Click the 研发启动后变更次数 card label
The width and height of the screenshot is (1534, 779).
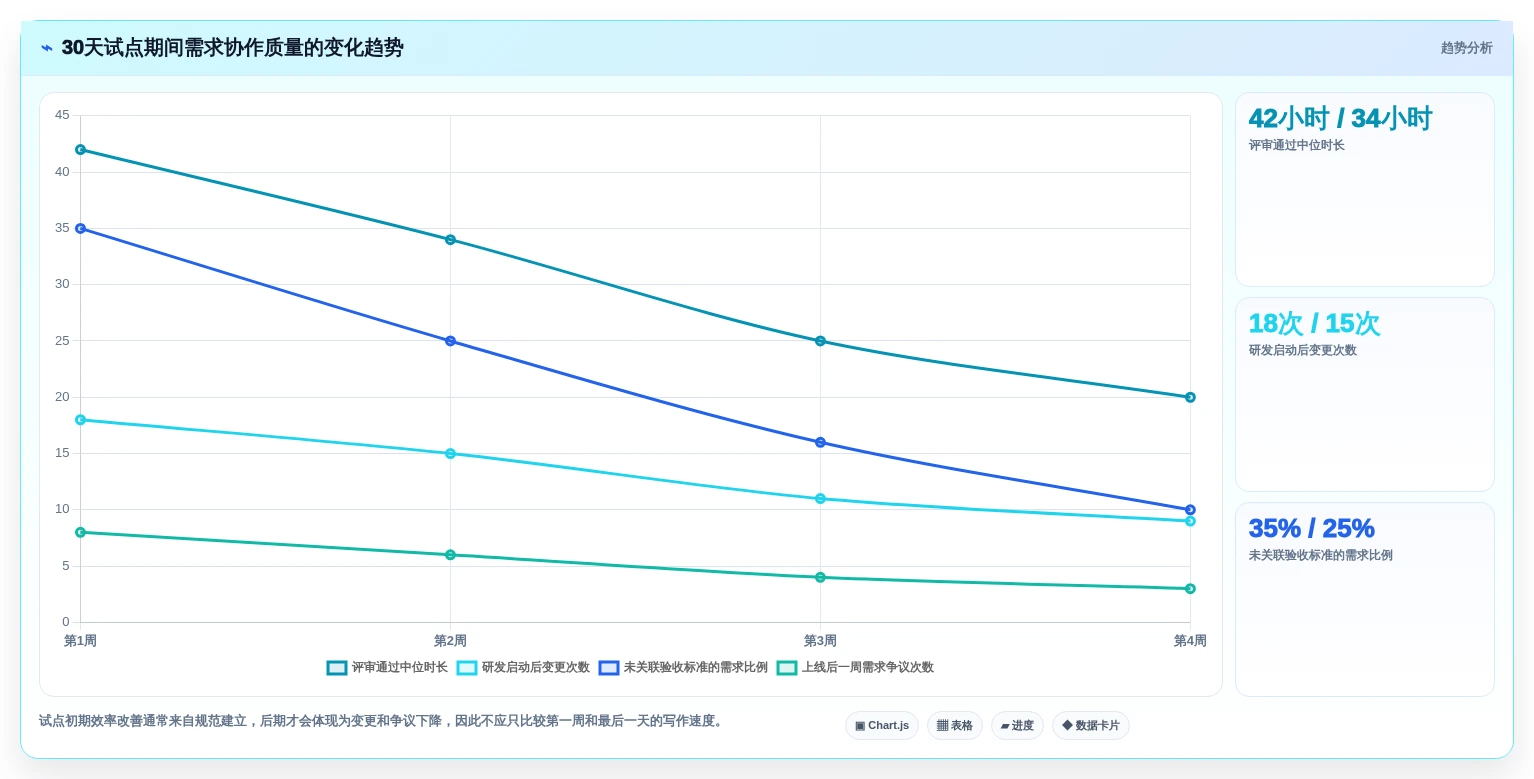1303,351
